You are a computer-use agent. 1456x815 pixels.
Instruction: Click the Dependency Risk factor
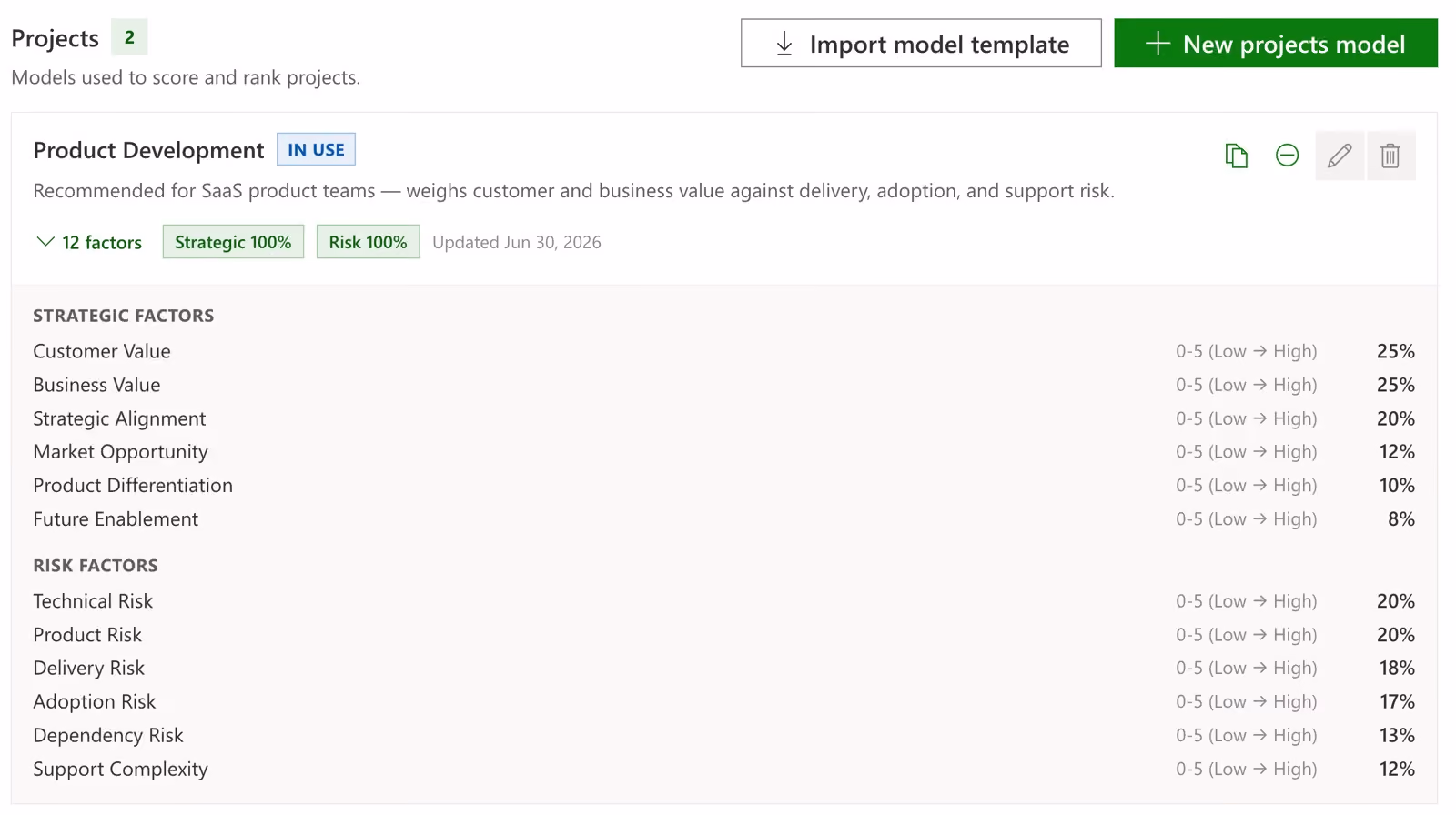108,736
